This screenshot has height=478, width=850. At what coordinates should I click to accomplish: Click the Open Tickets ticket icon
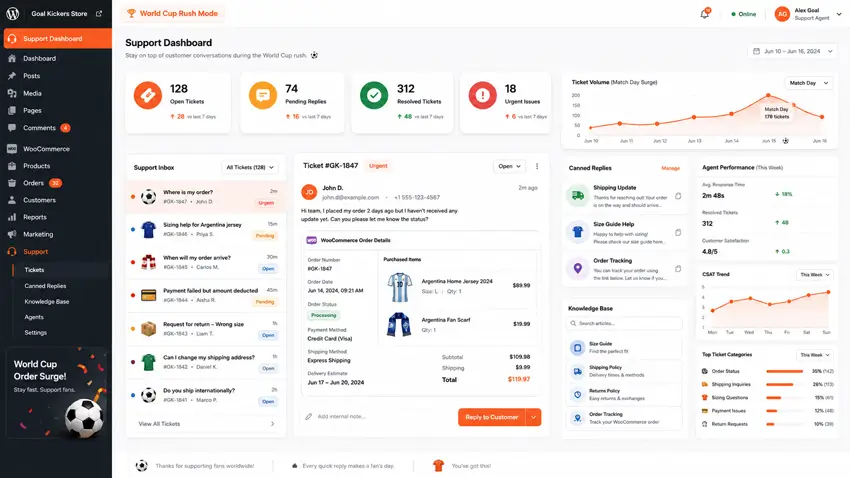point(147,95)
